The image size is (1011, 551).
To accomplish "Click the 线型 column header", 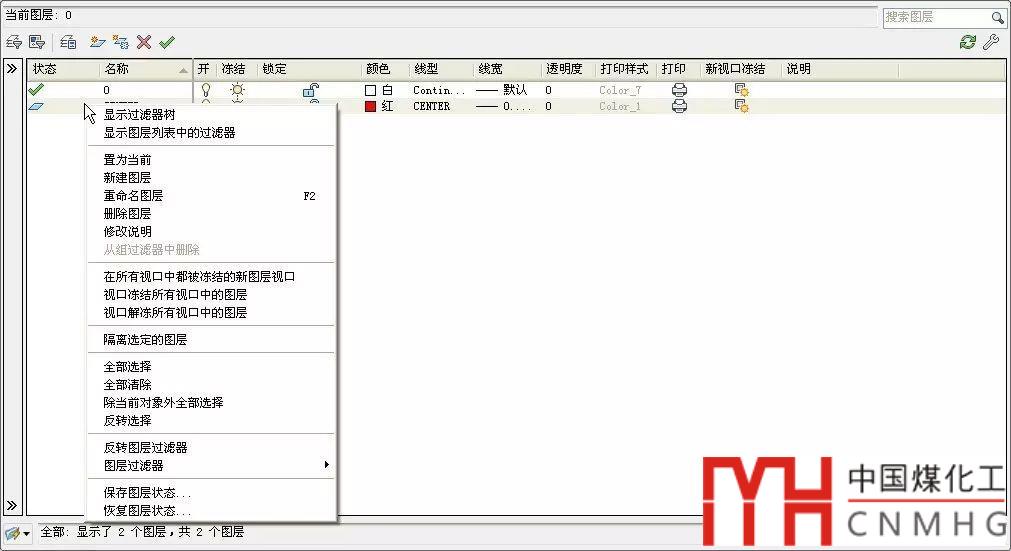I will (x=441, y=69).
